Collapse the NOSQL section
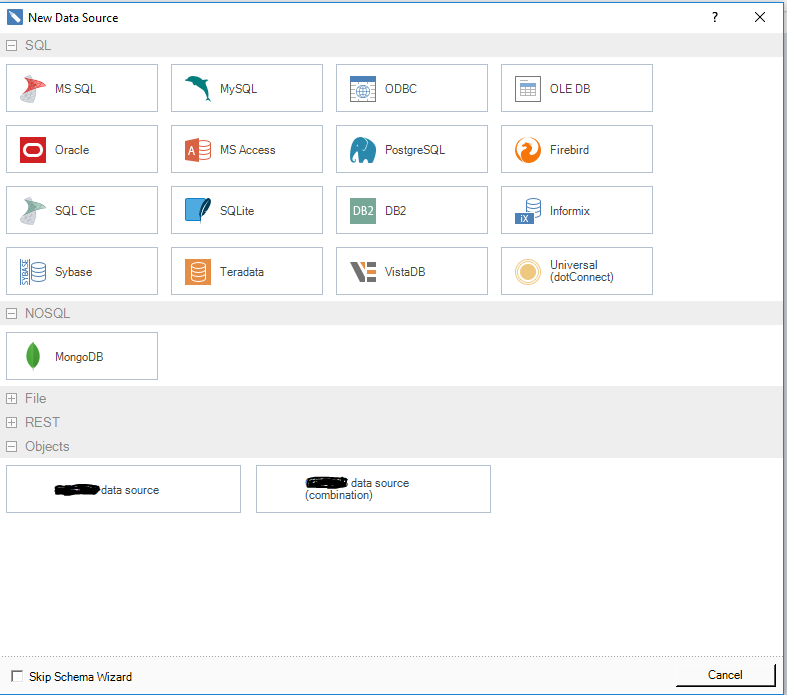 11,314
